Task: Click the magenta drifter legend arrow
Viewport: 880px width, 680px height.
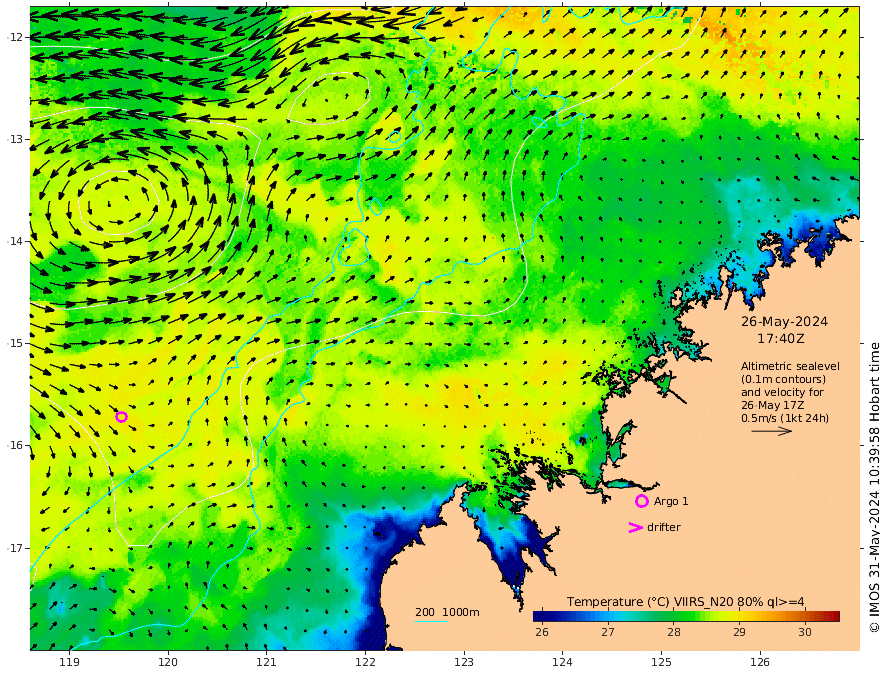Action: 635,527
